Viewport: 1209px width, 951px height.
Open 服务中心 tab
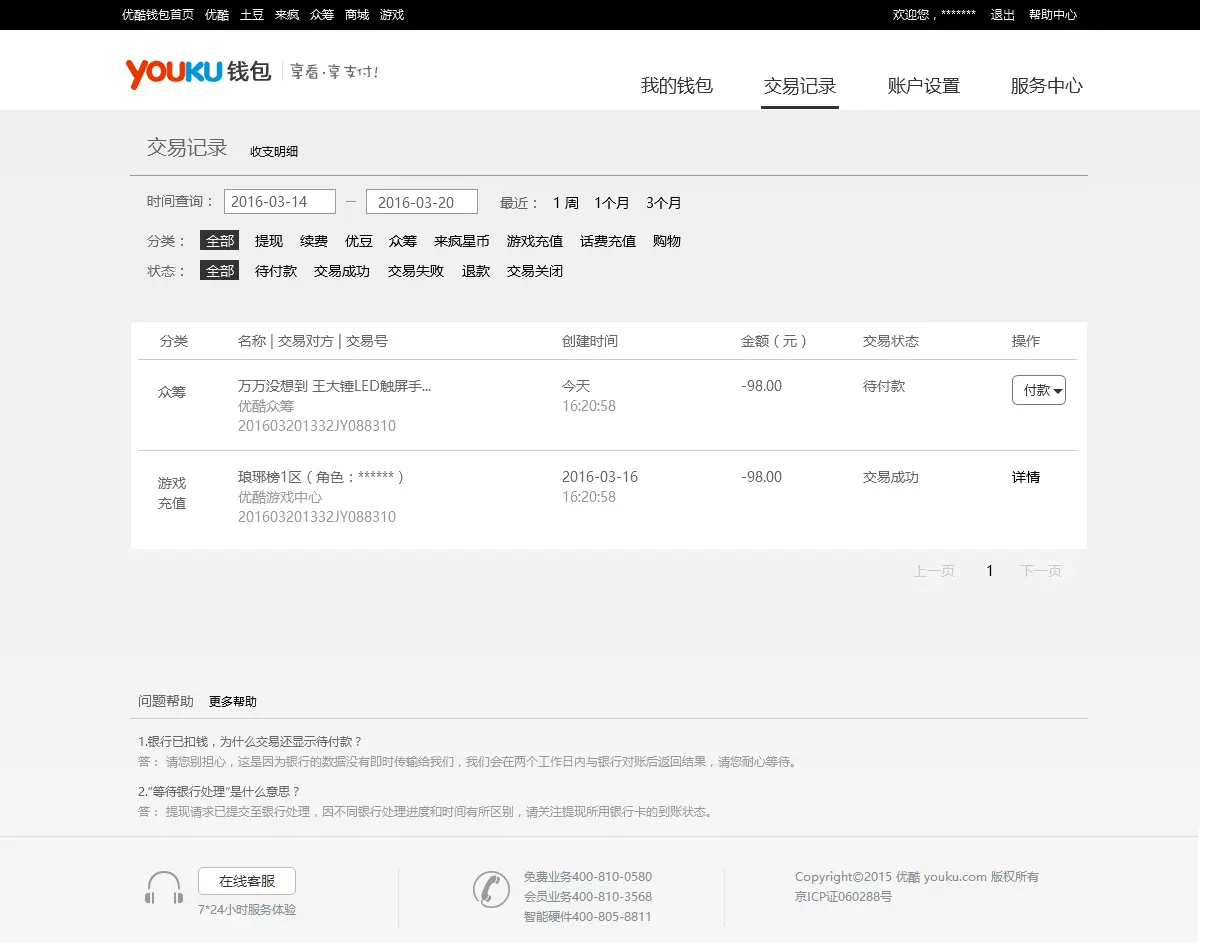pyautogui.click(x=1047, y=86)
